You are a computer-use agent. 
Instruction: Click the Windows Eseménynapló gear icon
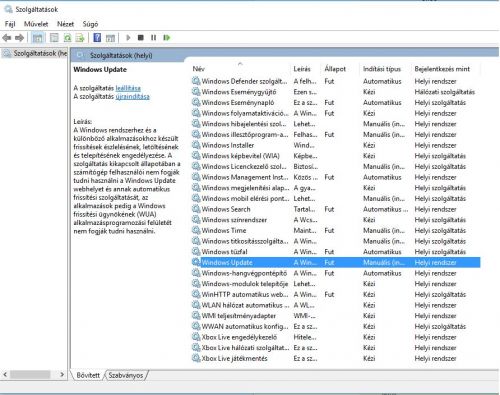coord(196,102)
